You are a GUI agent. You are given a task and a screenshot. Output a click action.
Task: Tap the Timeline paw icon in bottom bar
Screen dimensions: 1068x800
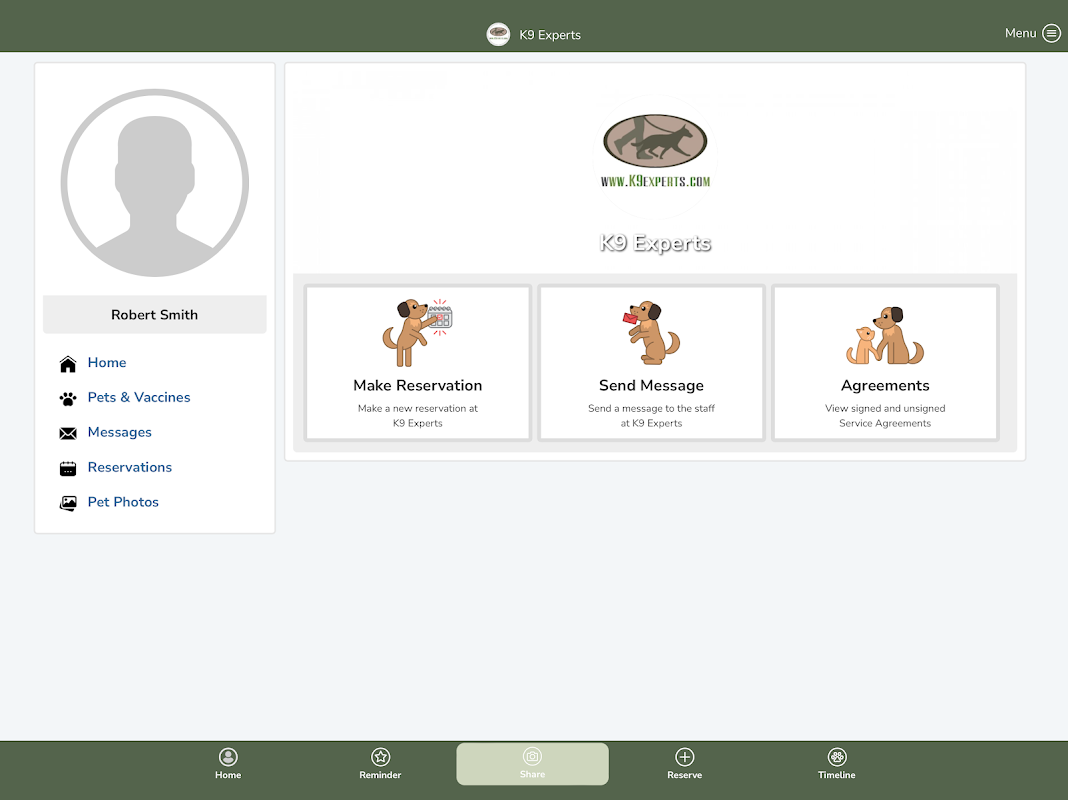[x=837, y=757]
